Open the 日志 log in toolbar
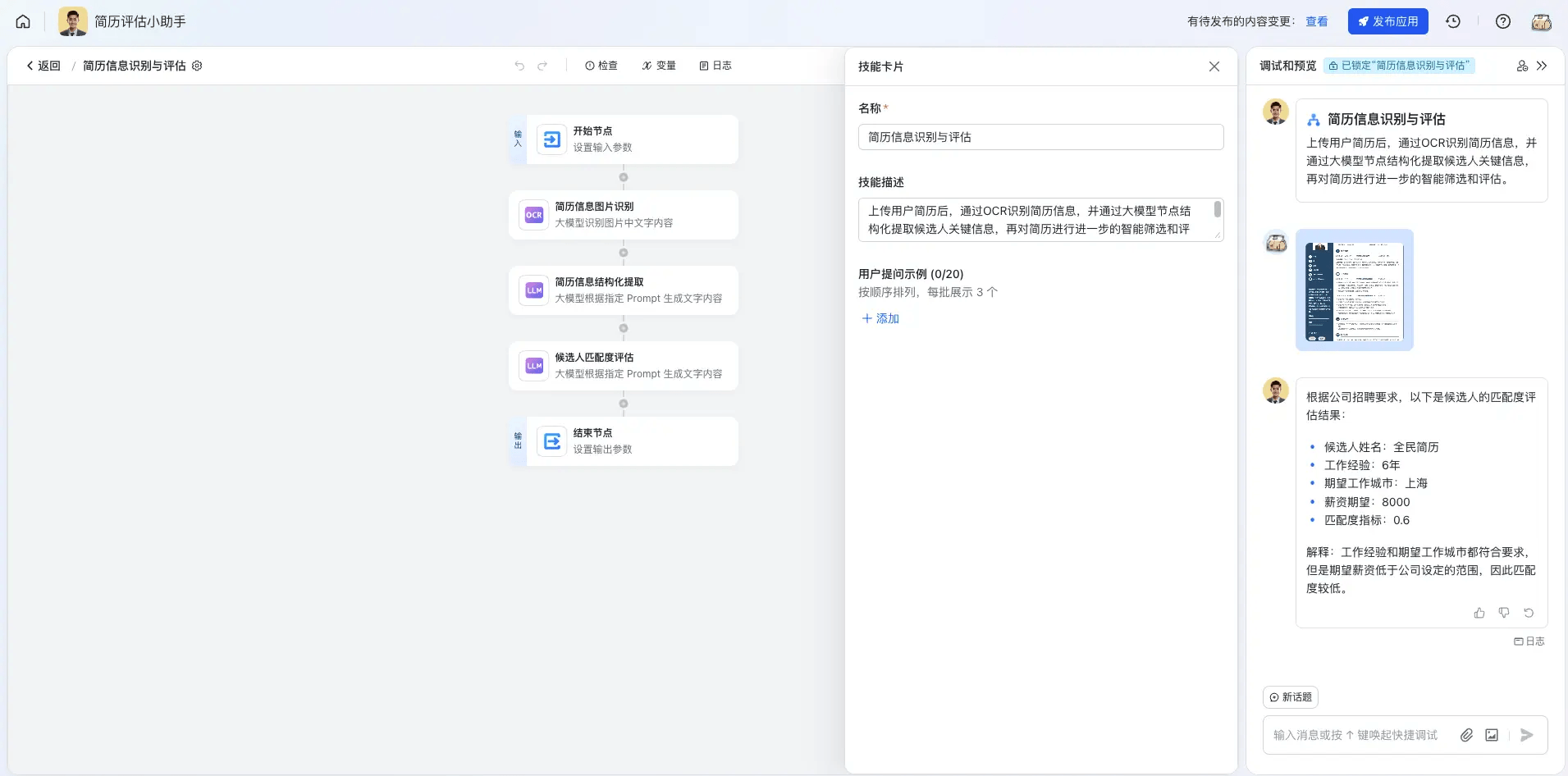1568x776 pixels. [715, 66]
